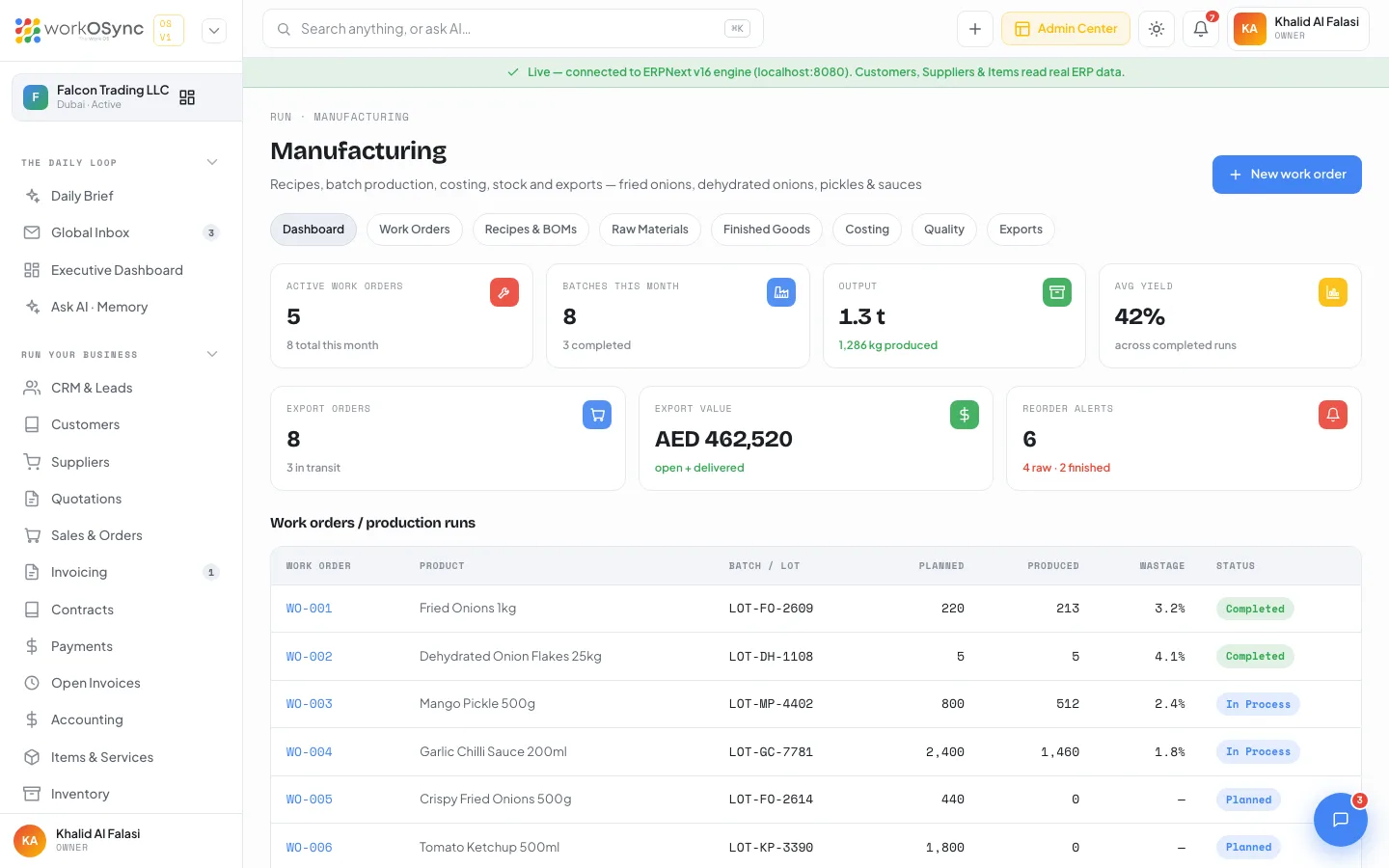Open Khalid Al Falasi profile menu at top
Image resolution: width=1389 pixels, height=868 pixels.
pyautogui.click(x=1298, y=29)
